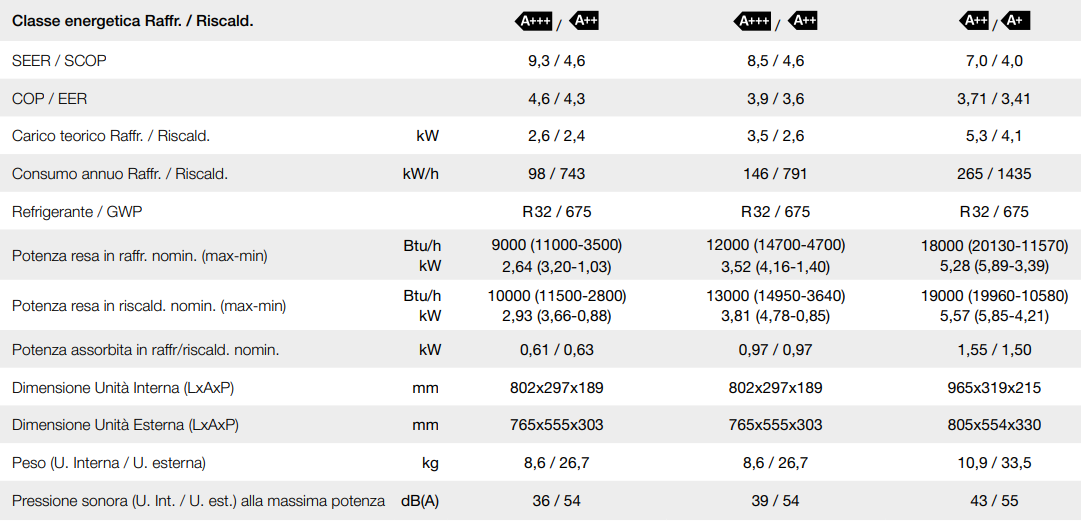
Task: Select the Classe energetica Raffr. / Riscald. header
Action: [133, 21]
